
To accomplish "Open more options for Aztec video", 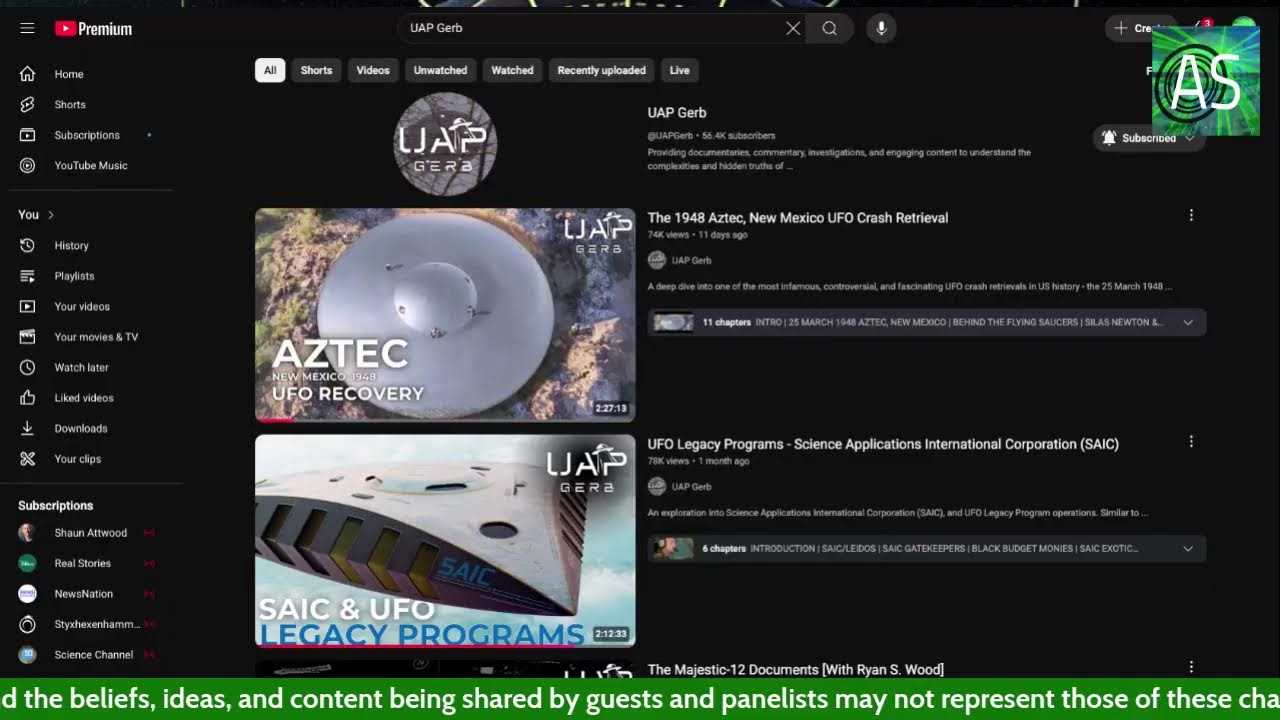I will pos(1191,215).
